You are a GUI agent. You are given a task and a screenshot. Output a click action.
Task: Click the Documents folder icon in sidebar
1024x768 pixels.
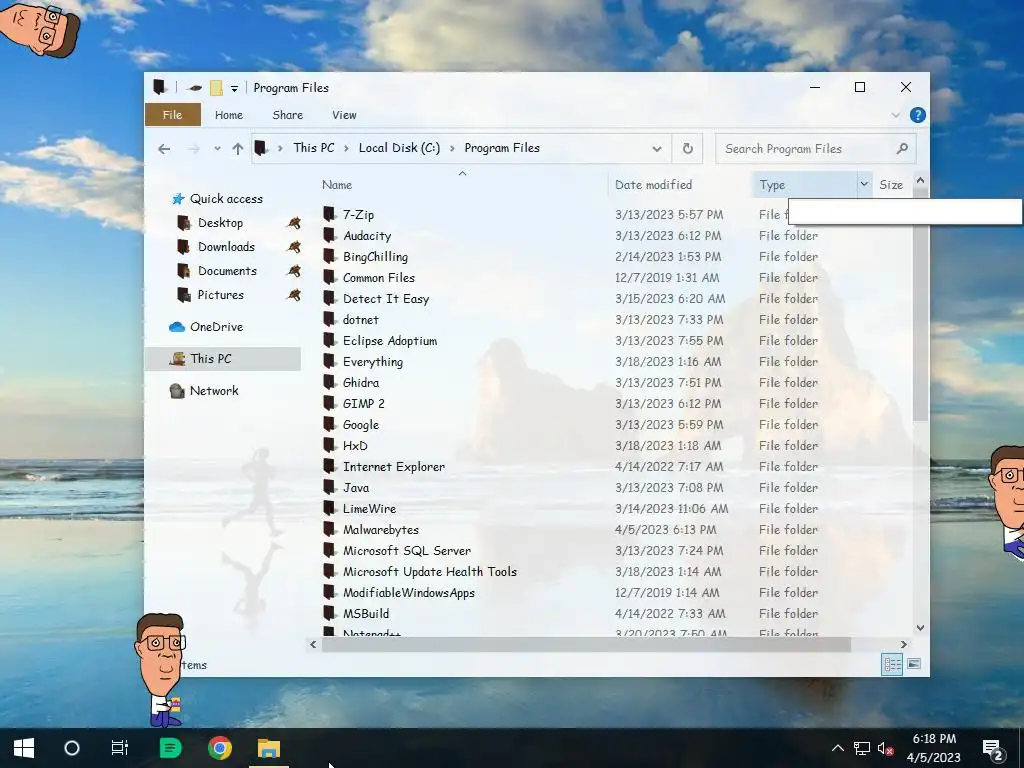click(x=184, y=270)
